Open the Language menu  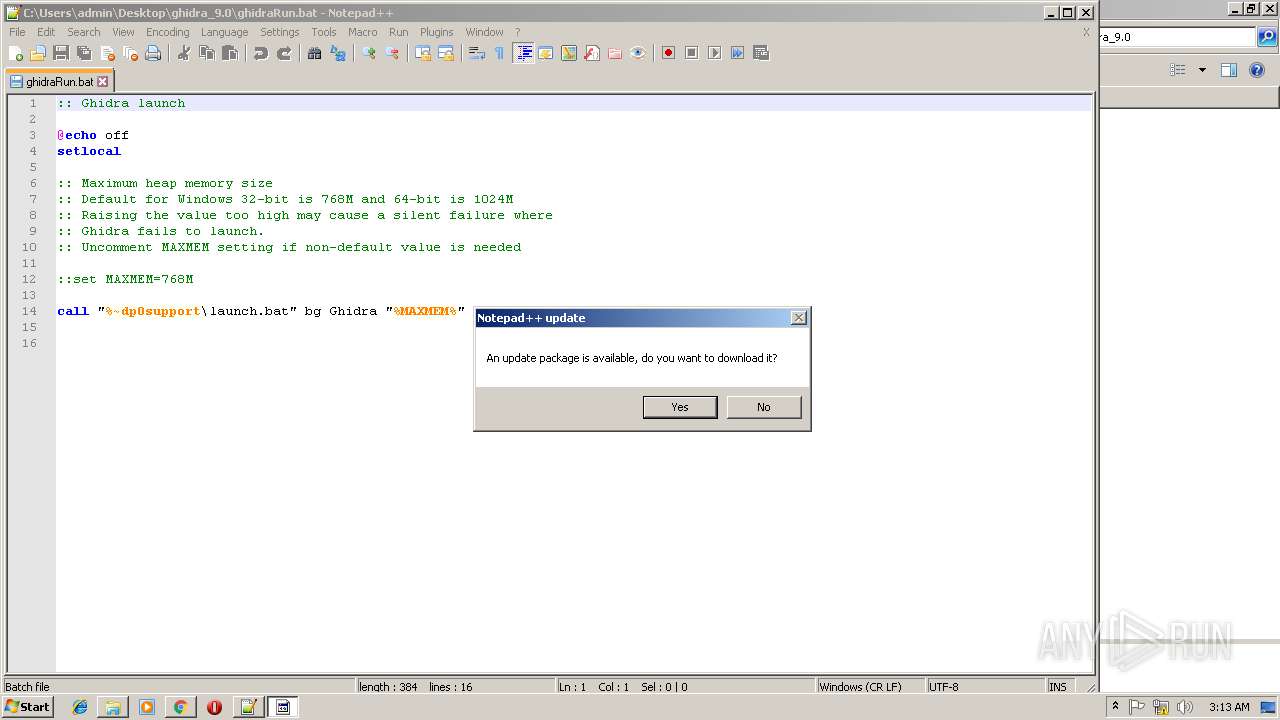click(224, 32)
